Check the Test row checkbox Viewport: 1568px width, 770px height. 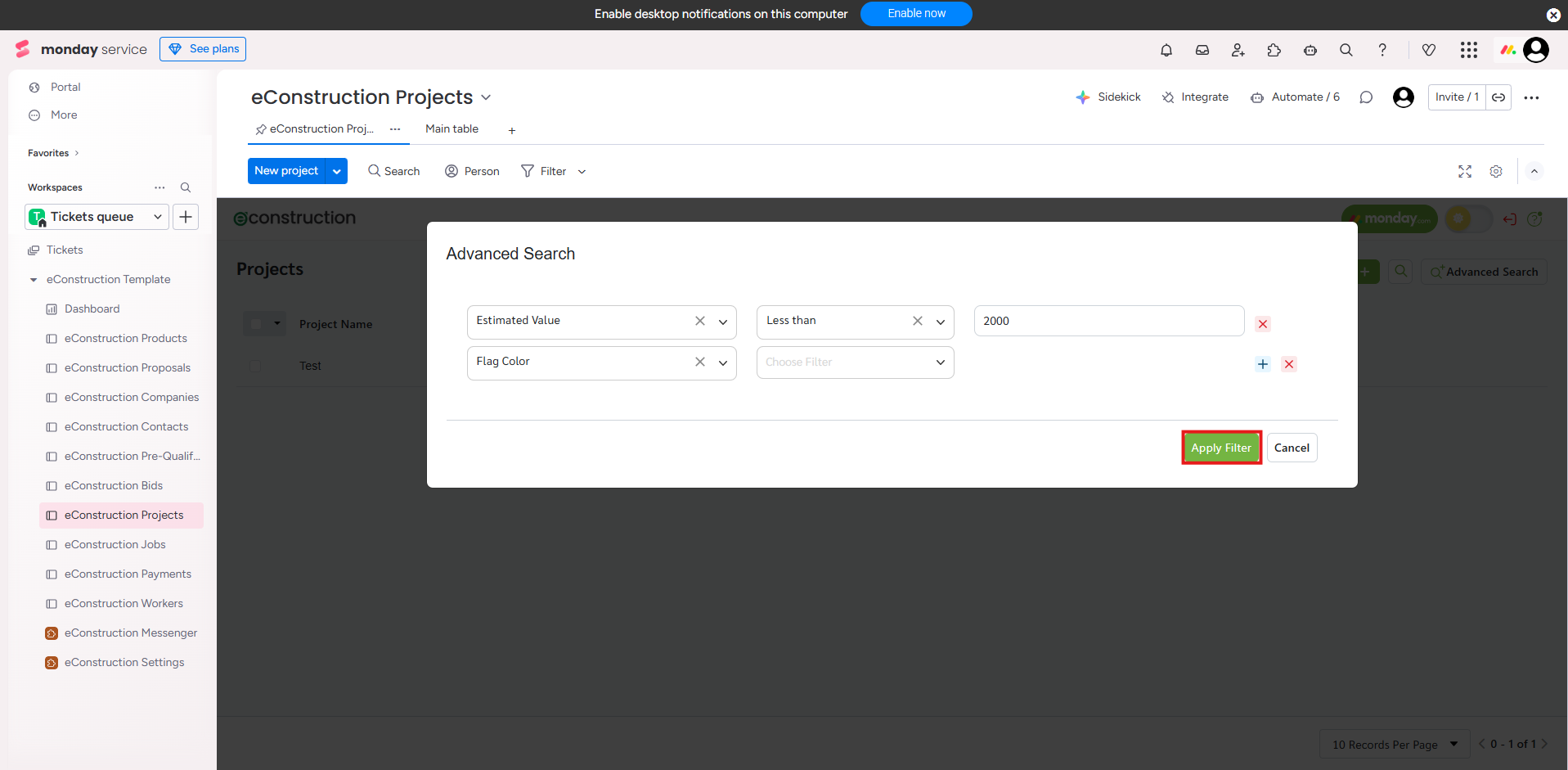(x=255, y=366)
